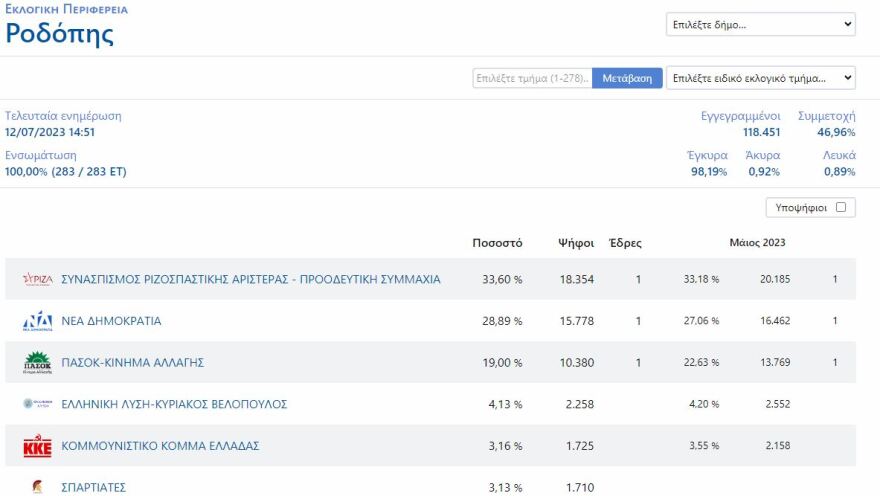The width and height of the screenshot is (880, 496).
Task: Click the Μάιος 2023 column header
Action: coord(757,243)
